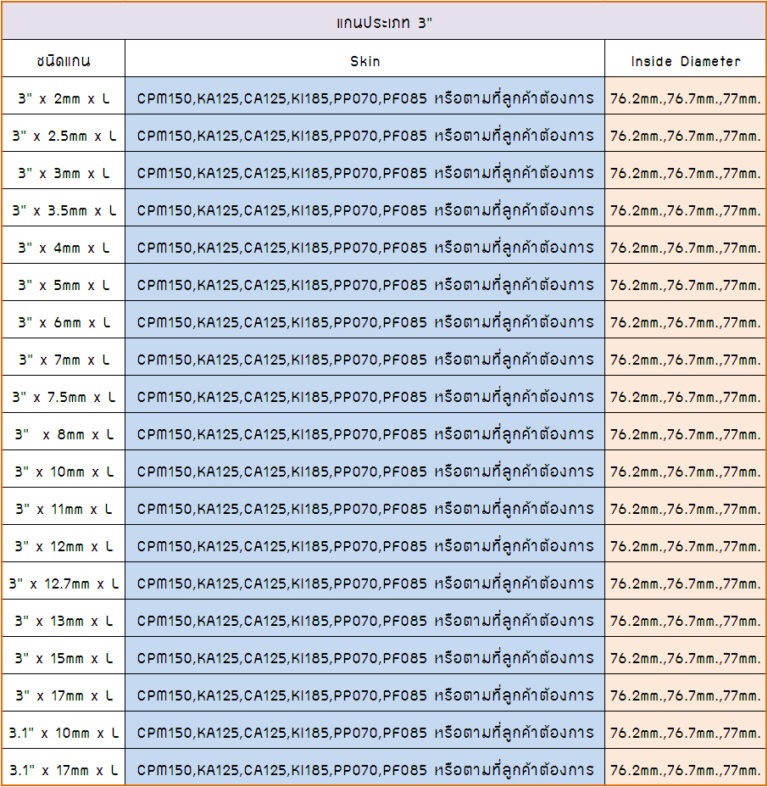This screenshot has width=768, height=787.
Task: Click the 3" x 15mm x L cell
Action: pyautogui.click(x=64, y=655)
